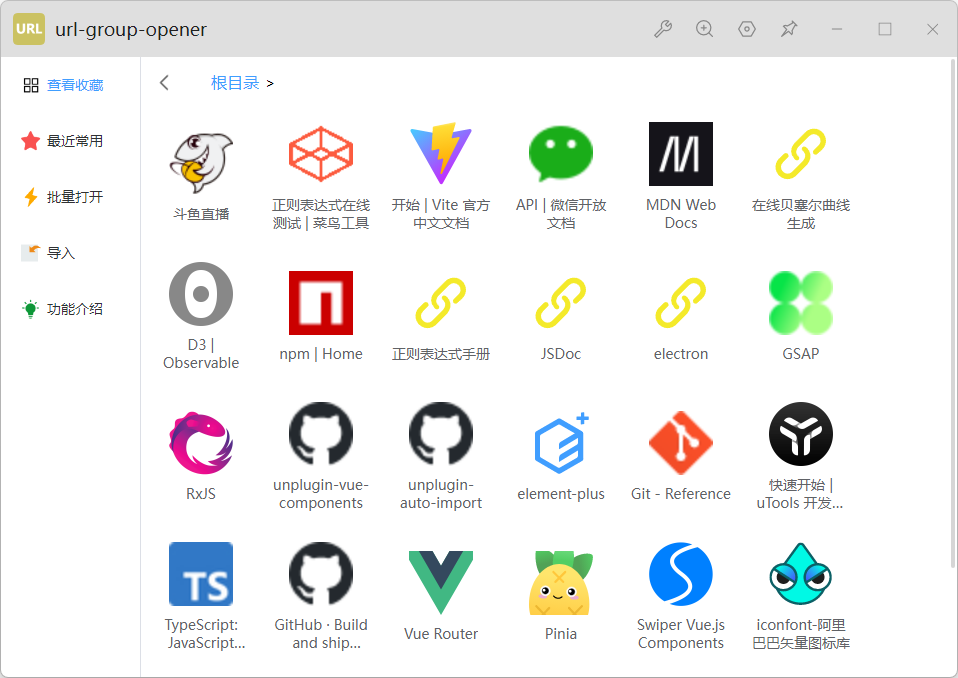Open the 斗鱼直播 bookmark icon
958x678 pixels.
[201, 162]
